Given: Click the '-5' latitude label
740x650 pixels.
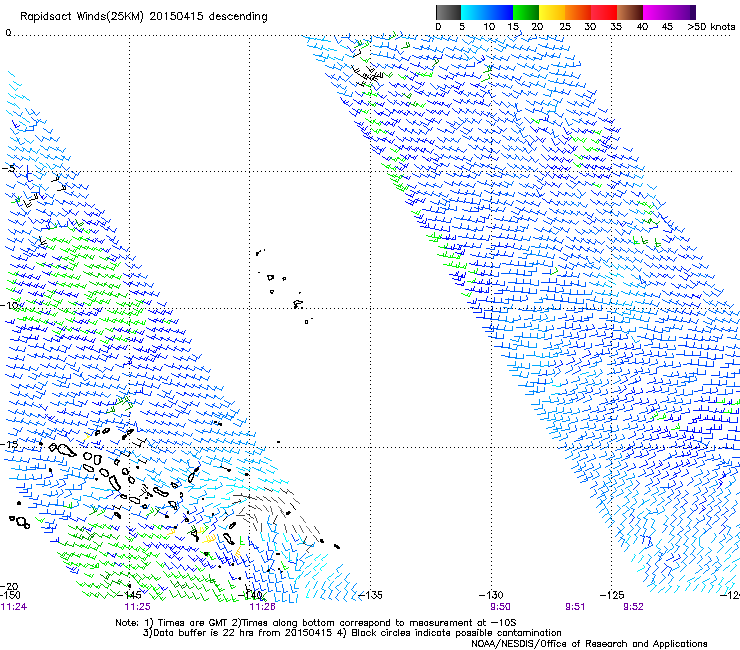Looking at the screenshot, I should click(x=9, y=168).
